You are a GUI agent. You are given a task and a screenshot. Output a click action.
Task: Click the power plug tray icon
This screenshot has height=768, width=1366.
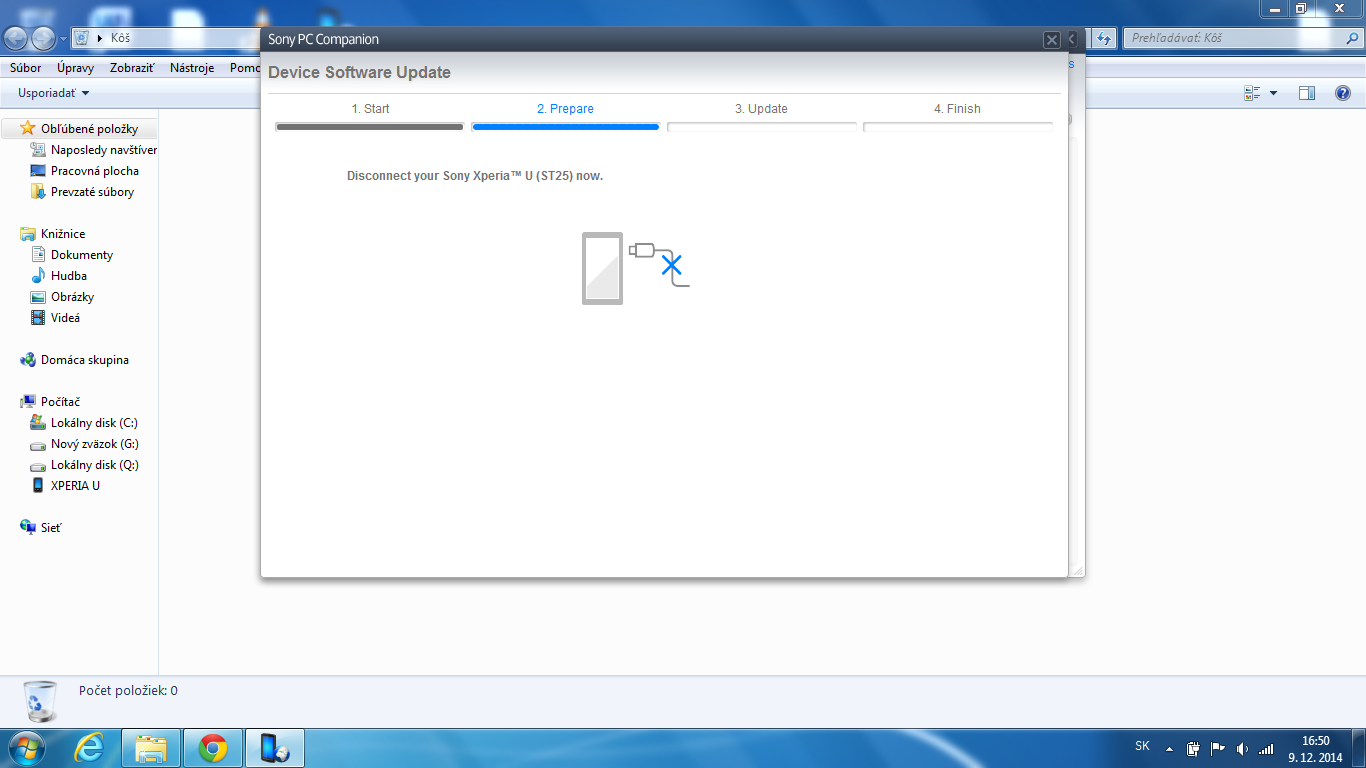pos(1193,748)
